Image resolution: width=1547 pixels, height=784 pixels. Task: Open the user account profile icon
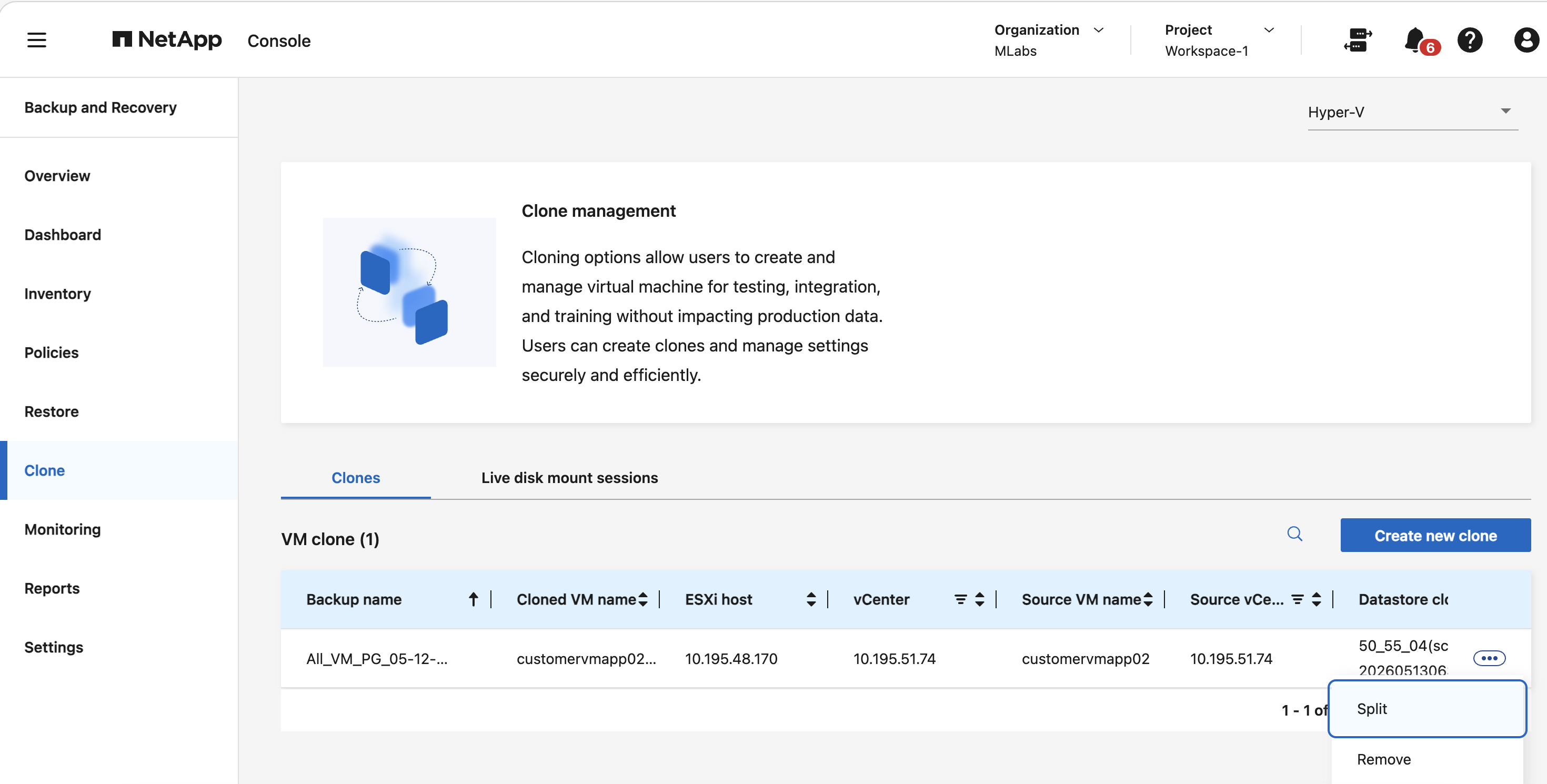point(1526,40)
